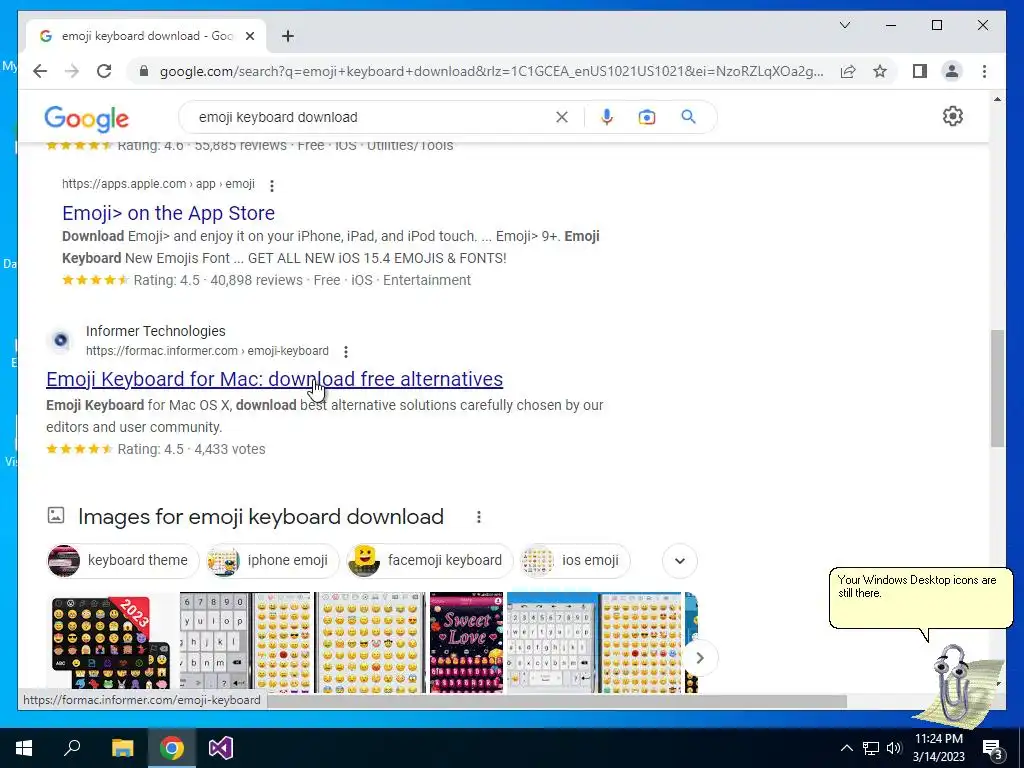Select the ios emoji image filter chip
Image resolution: width=1024 pixels, height=768 pixels.
pos(575,560)
